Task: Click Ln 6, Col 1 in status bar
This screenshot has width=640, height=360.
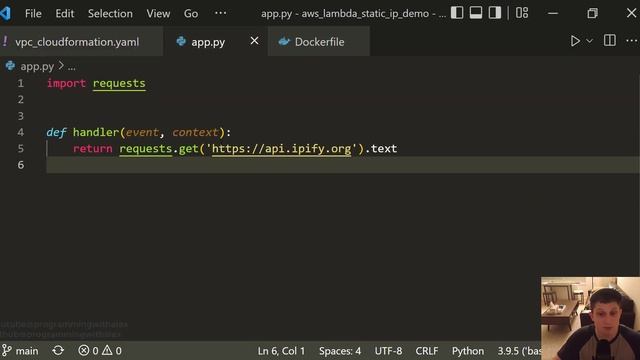Action: coord(281,351)
